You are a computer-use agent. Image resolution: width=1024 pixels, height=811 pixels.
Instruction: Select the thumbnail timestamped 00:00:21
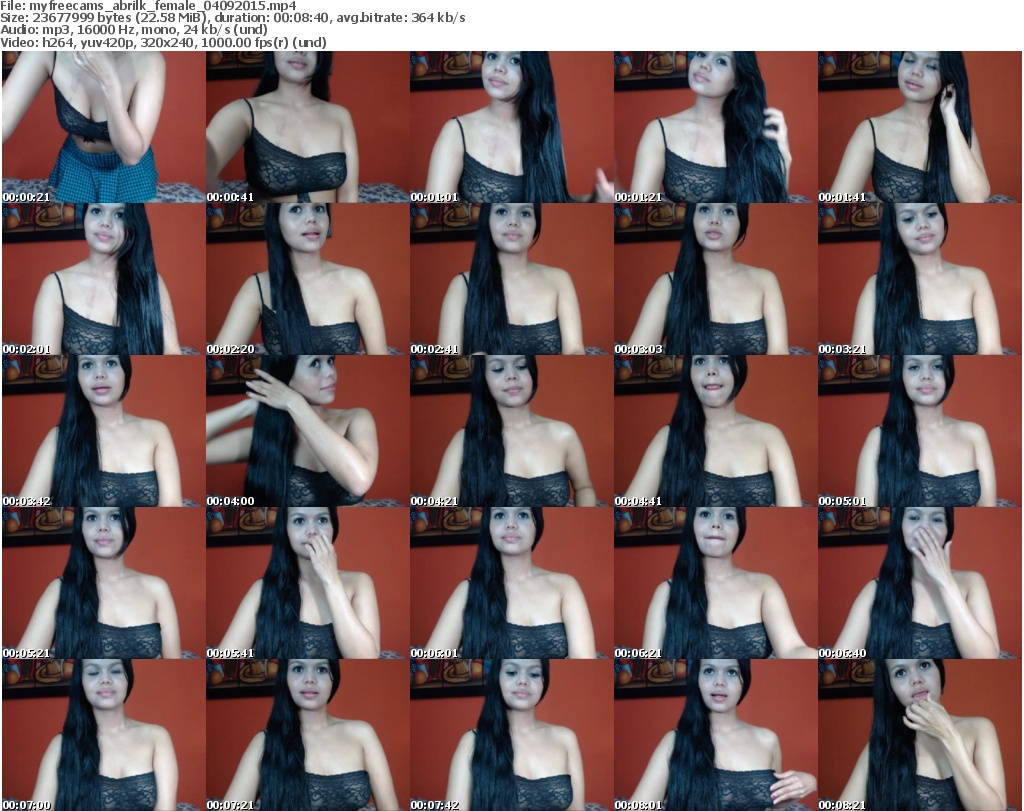click(x=104, y=127)
